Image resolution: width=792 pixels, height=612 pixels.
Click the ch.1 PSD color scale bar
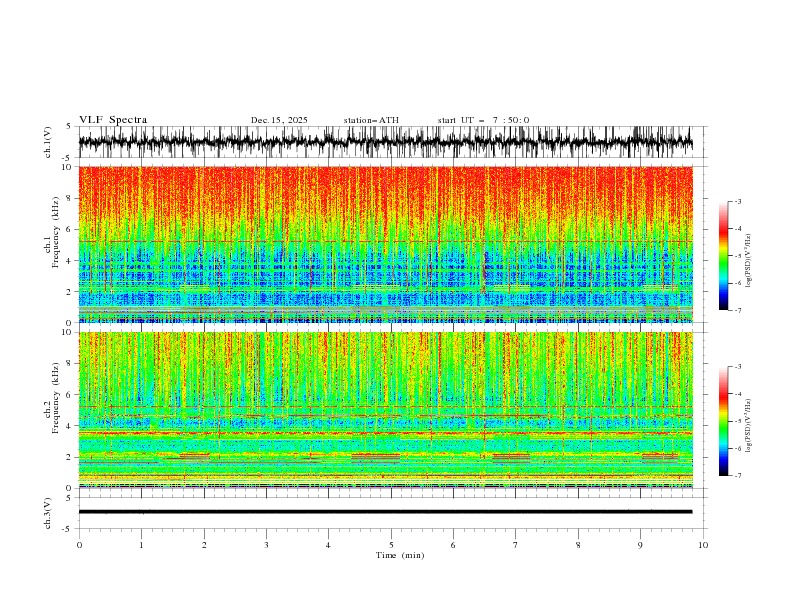click(723, 256)
